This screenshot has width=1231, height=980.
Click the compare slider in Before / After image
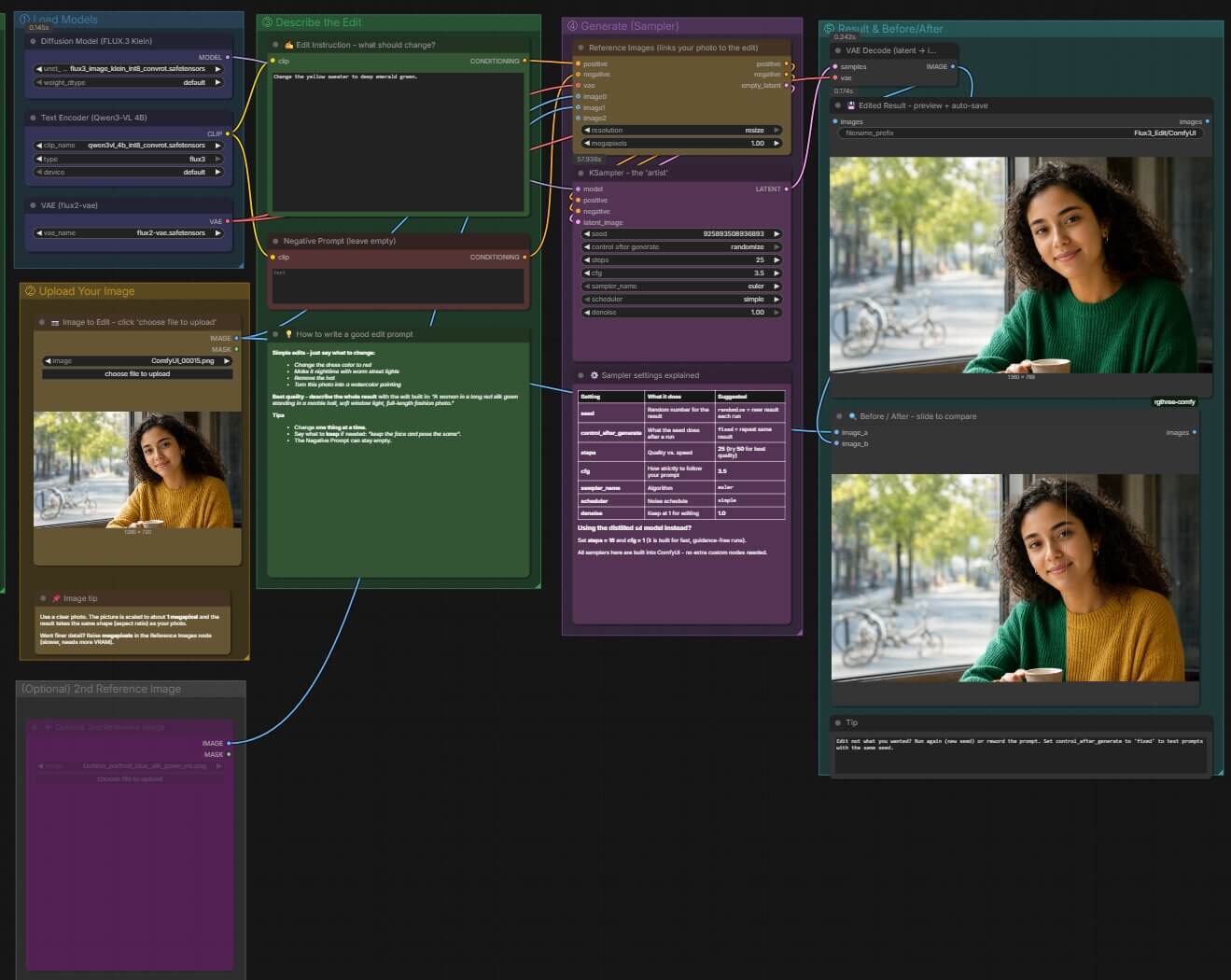pyautogui.click(x=1066, y=577)
